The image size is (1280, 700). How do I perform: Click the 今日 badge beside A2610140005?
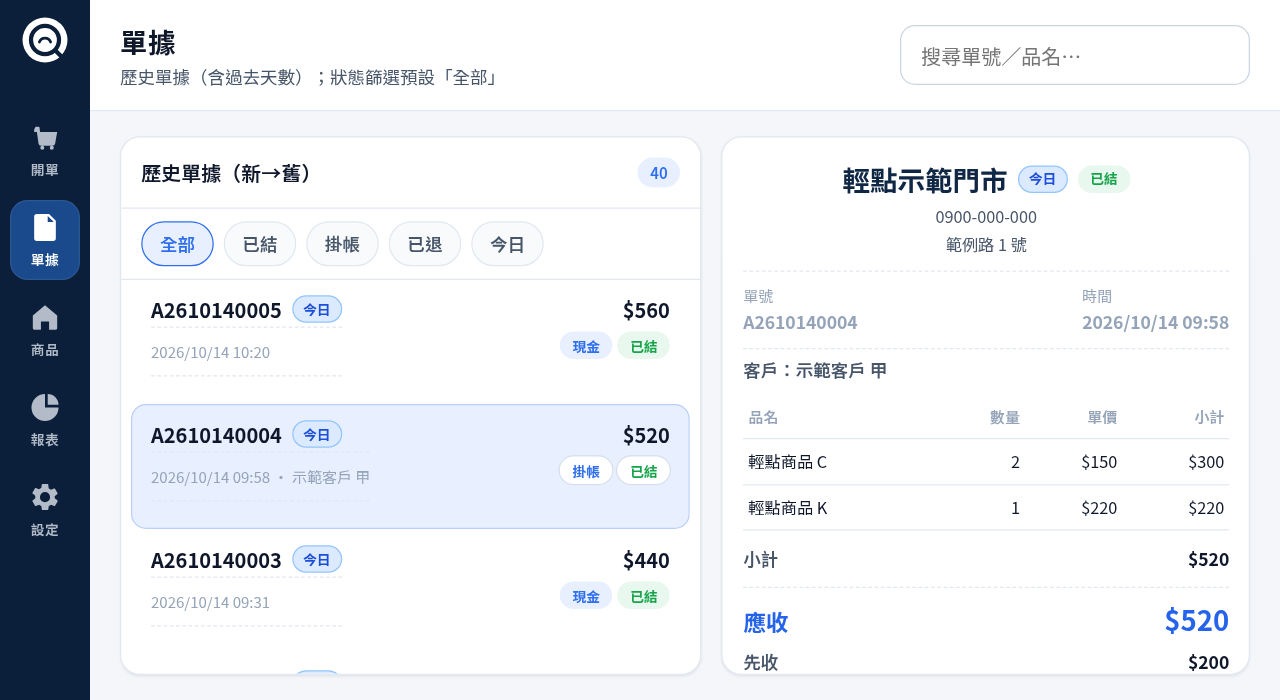coord(317,309)
